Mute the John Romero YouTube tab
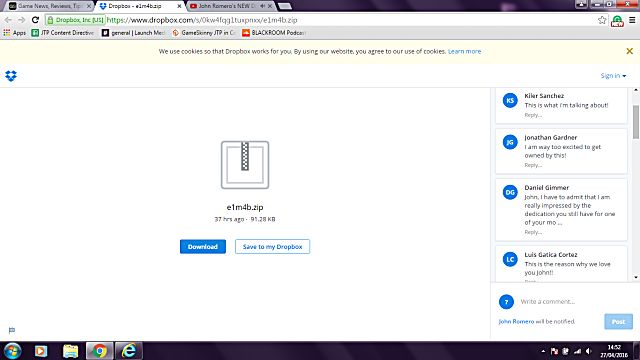Viewport: 640px width, 360px height. (x=262, y=6)
